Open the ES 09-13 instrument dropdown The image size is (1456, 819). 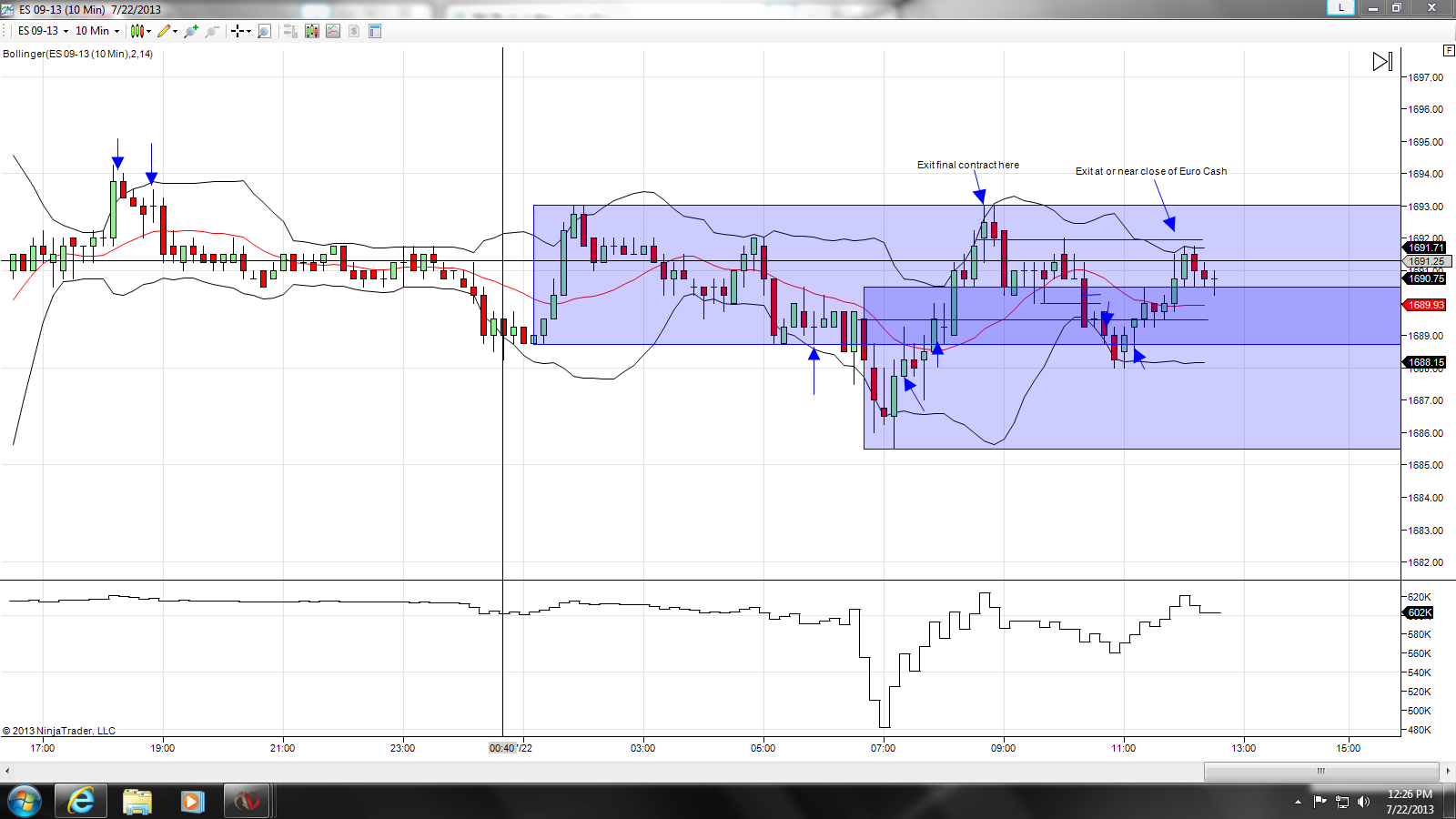(43, 31)
